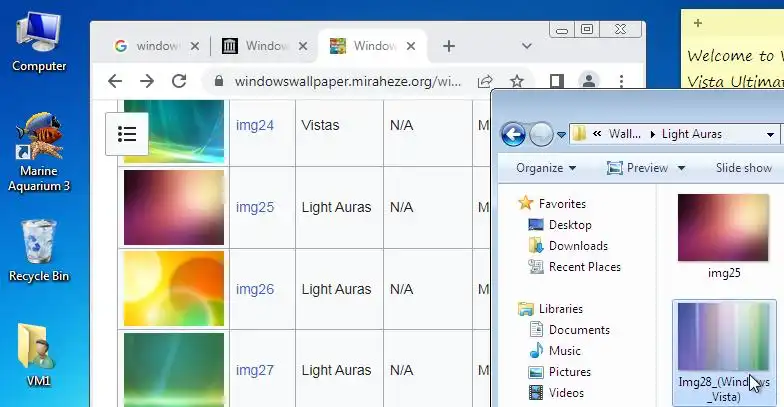784x407 pixels.
Task: Open new tab with plus button
Action: click(449, 46)
